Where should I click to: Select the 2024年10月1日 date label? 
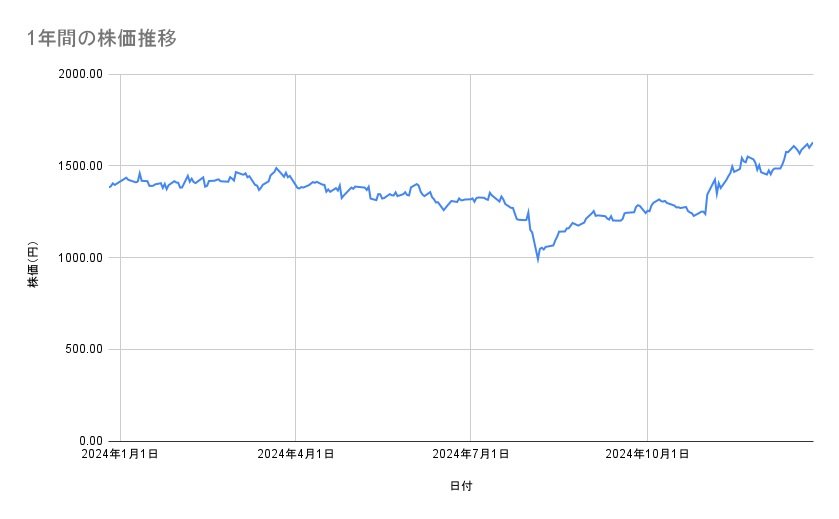647,455
